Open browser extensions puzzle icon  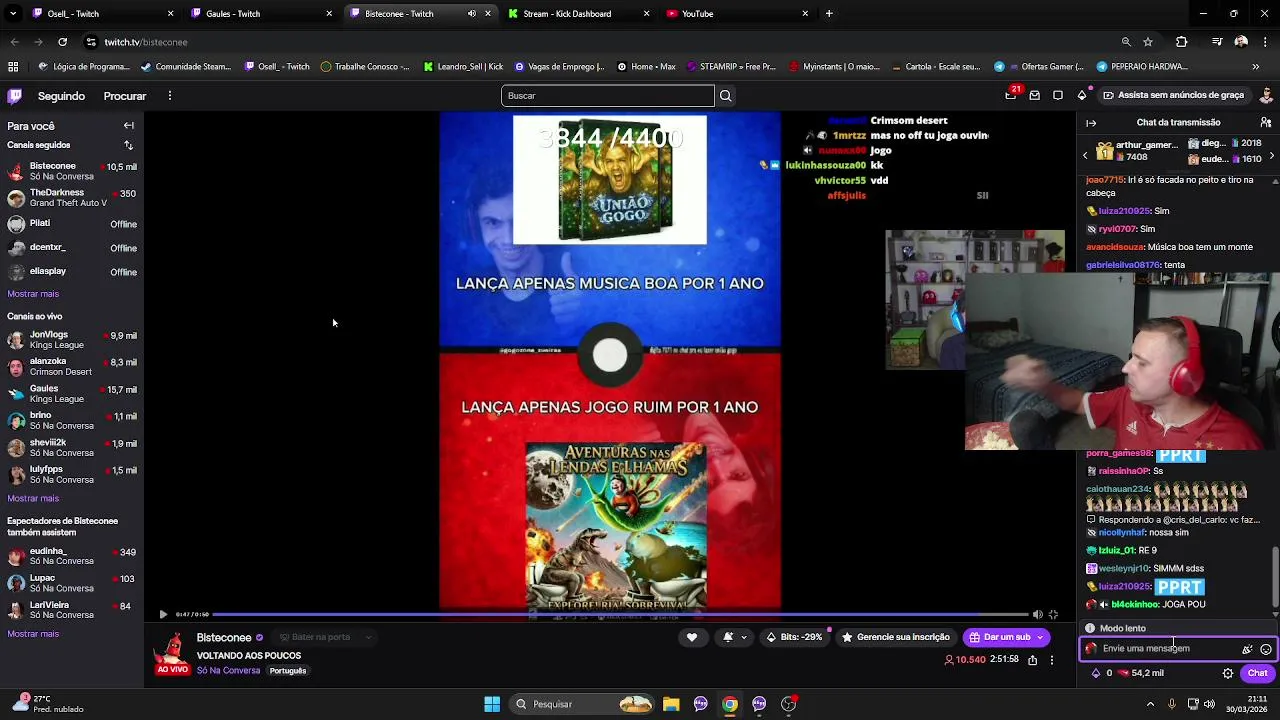point(1182,42)
